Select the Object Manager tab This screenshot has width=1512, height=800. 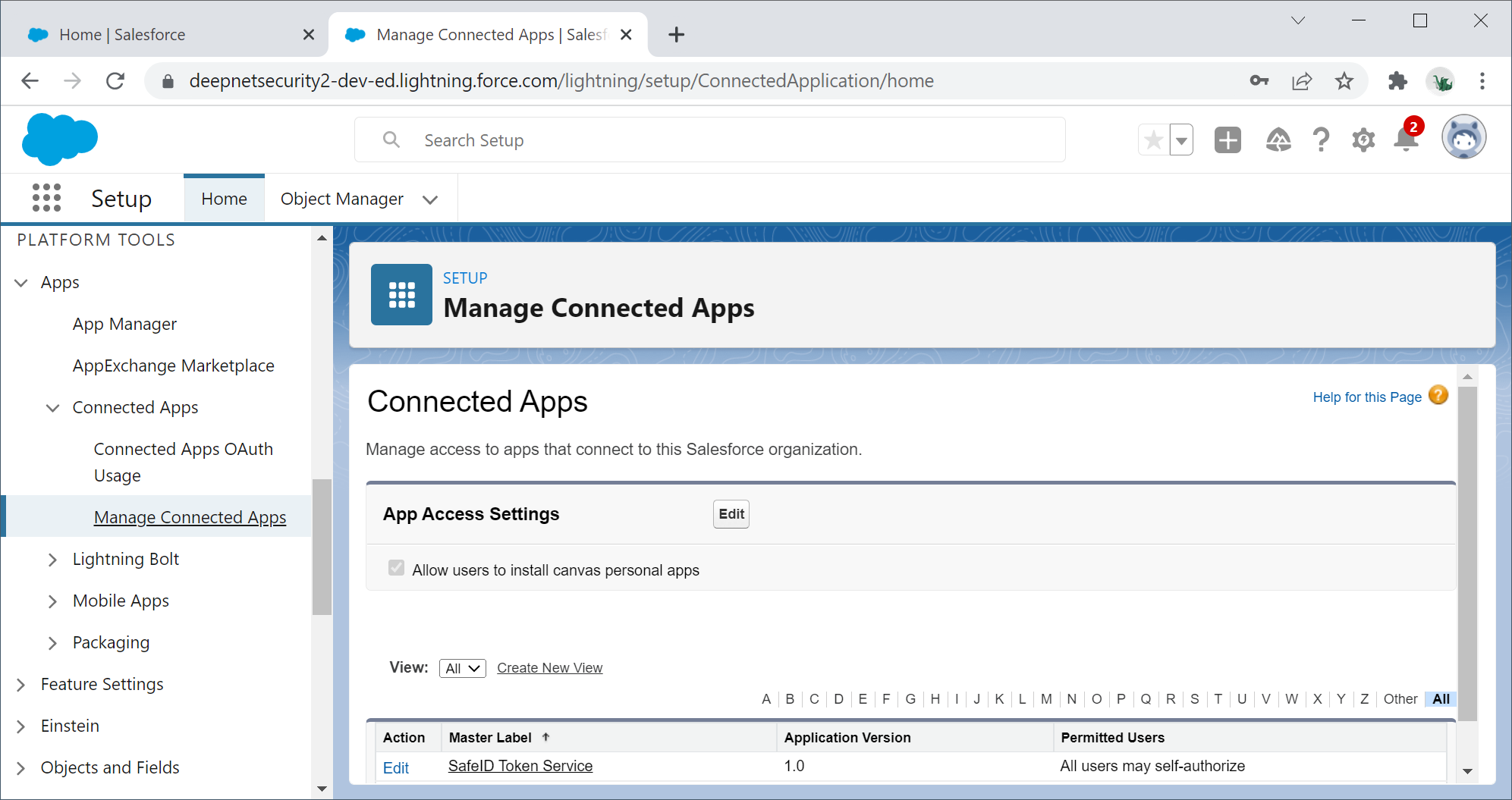[341, 199]
